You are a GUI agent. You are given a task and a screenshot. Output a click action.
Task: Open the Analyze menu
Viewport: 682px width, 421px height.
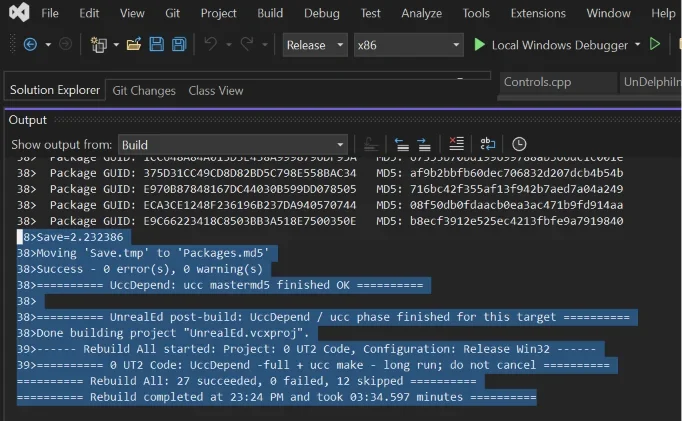(421, 13)
